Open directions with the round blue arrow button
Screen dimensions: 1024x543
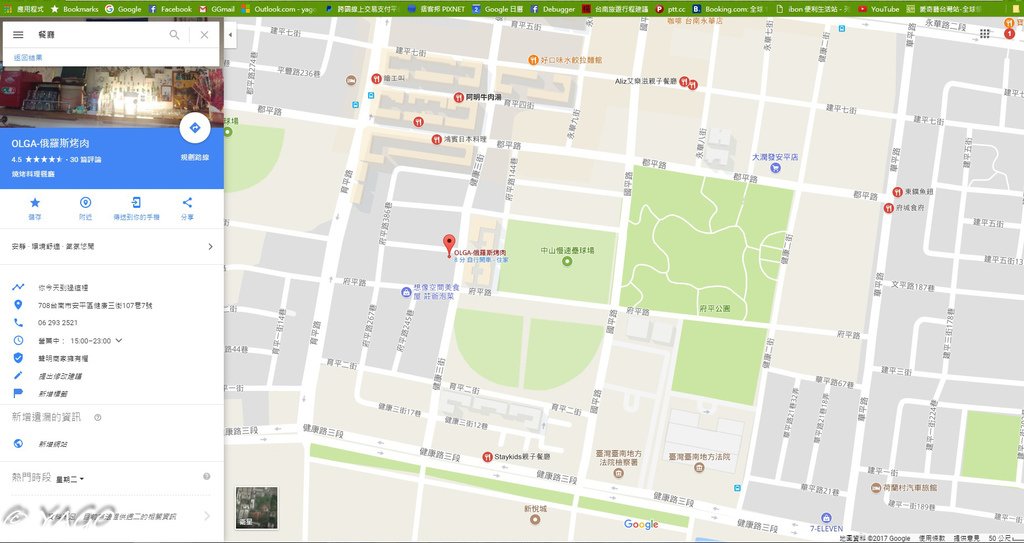pyautogui.click(x=195, y=128)
